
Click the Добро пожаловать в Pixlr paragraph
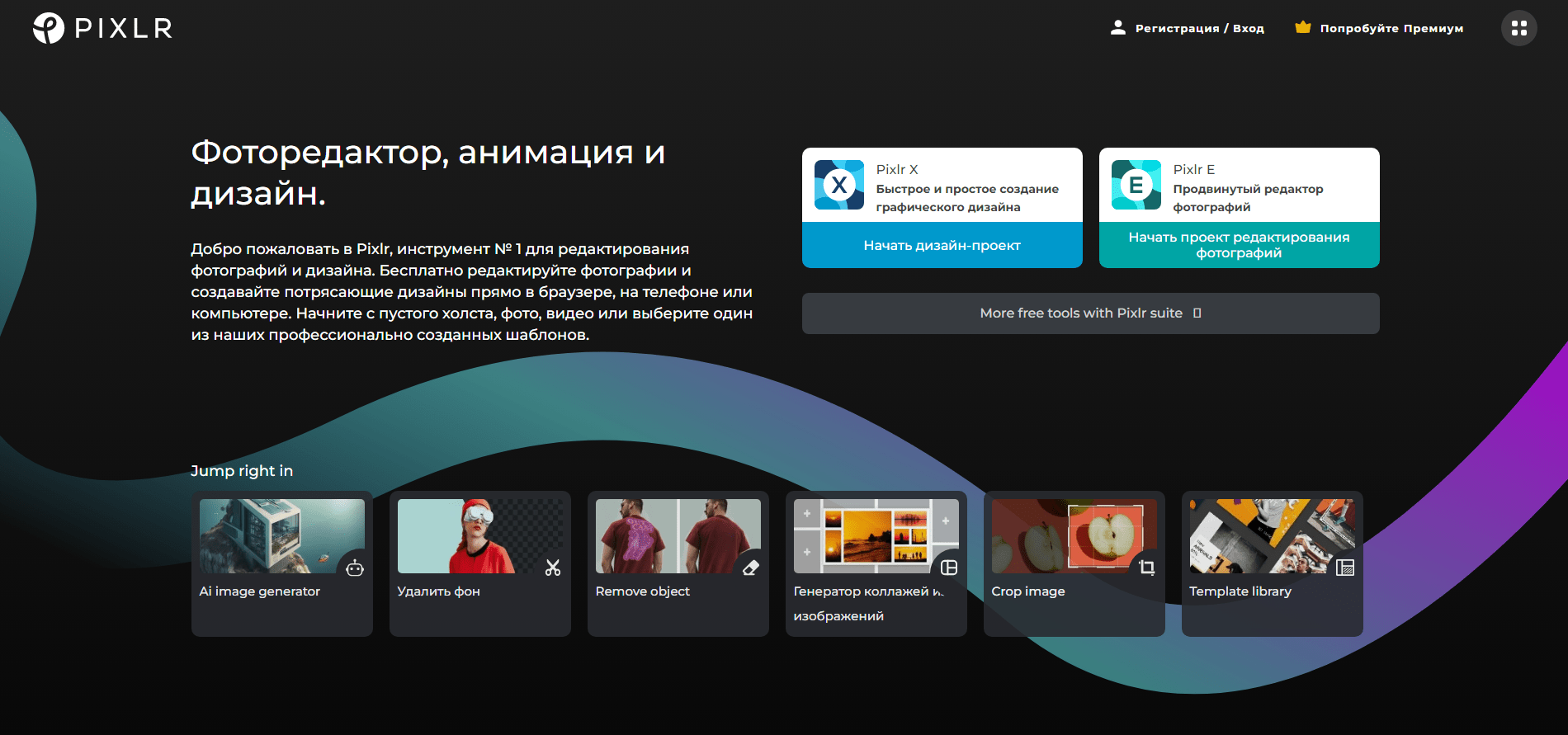coord(472,292)
